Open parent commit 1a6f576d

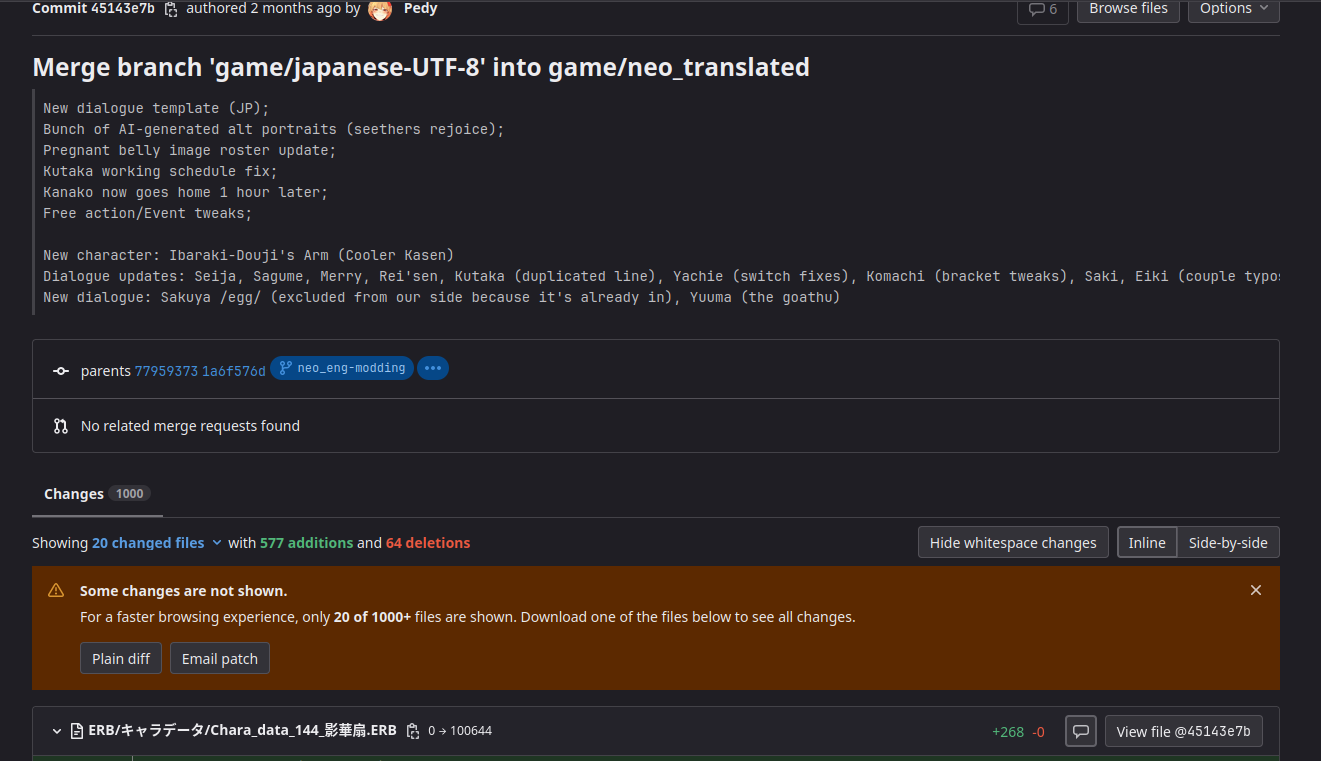[x=234, y=370]
